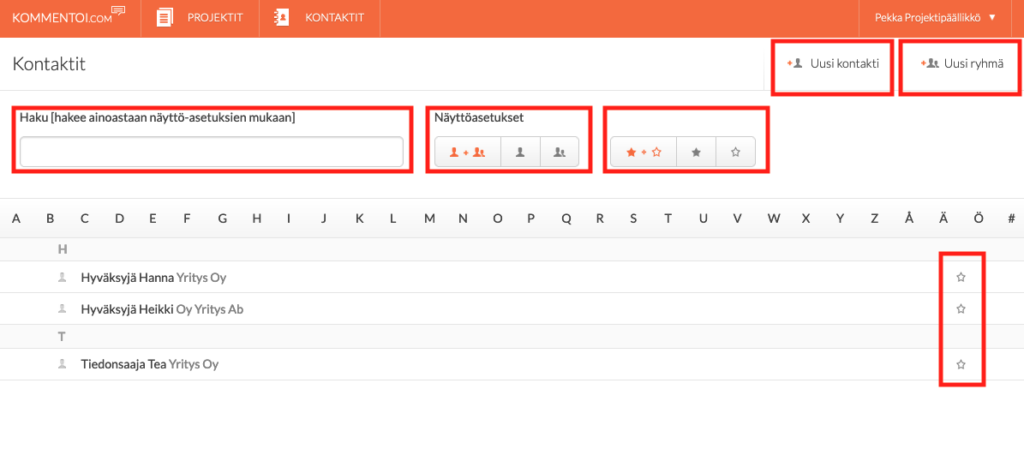Jump to letter M in alphabet index
Screen dimensions: 1024x461
pyautogui.click(x=429, y=219)
